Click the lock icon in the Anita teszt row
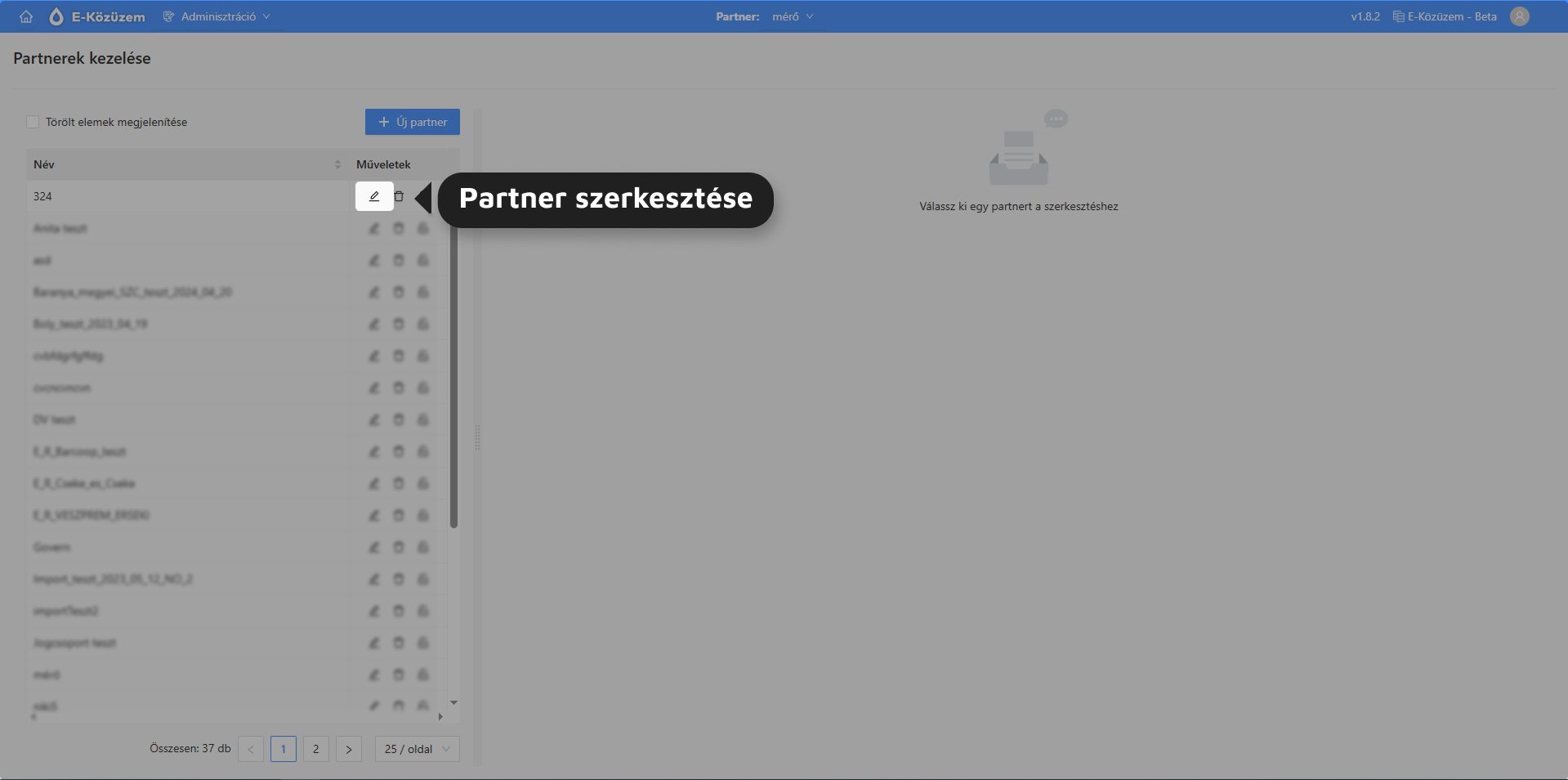 423,228
